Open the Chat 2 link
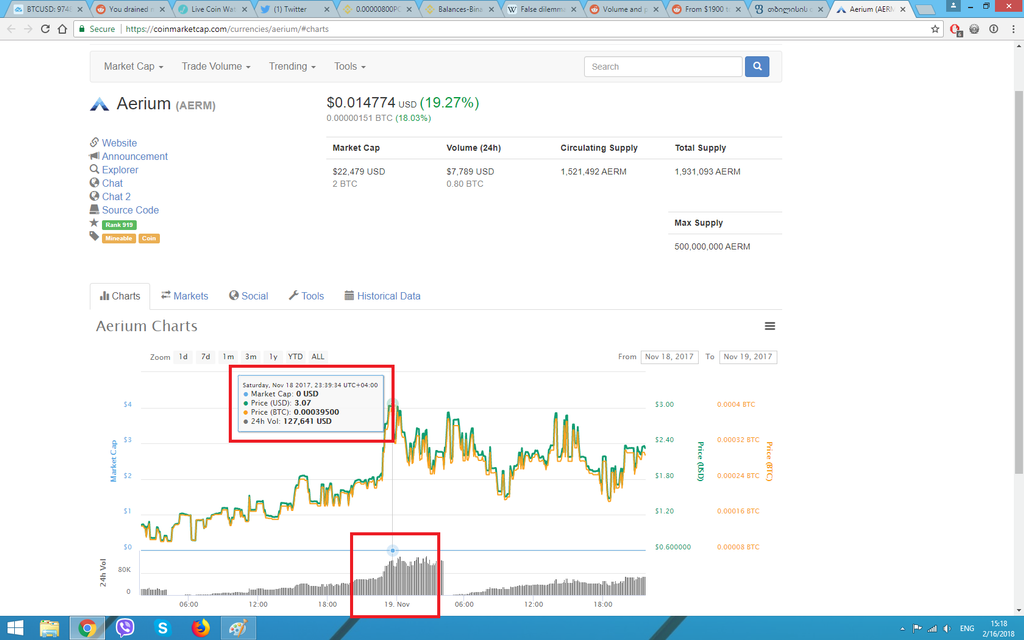Screen dimensions: 1024x640 point(116,197)
